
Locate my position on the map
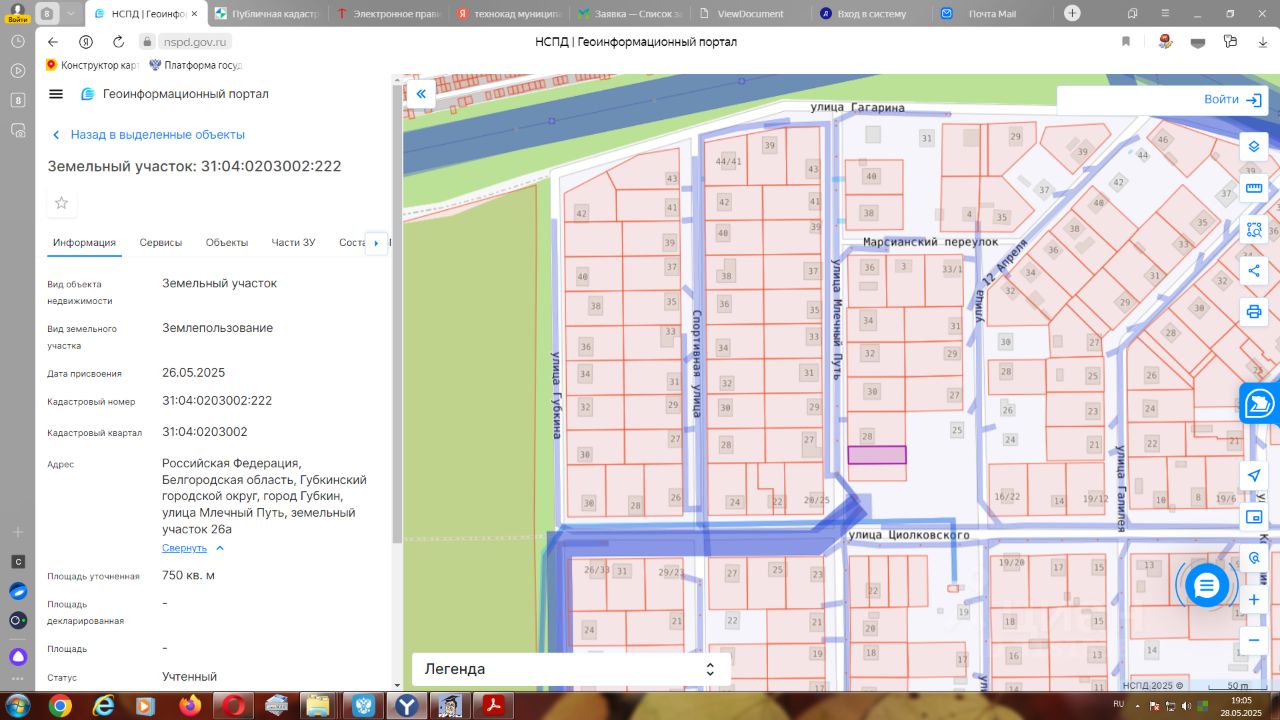point(1254,476)
